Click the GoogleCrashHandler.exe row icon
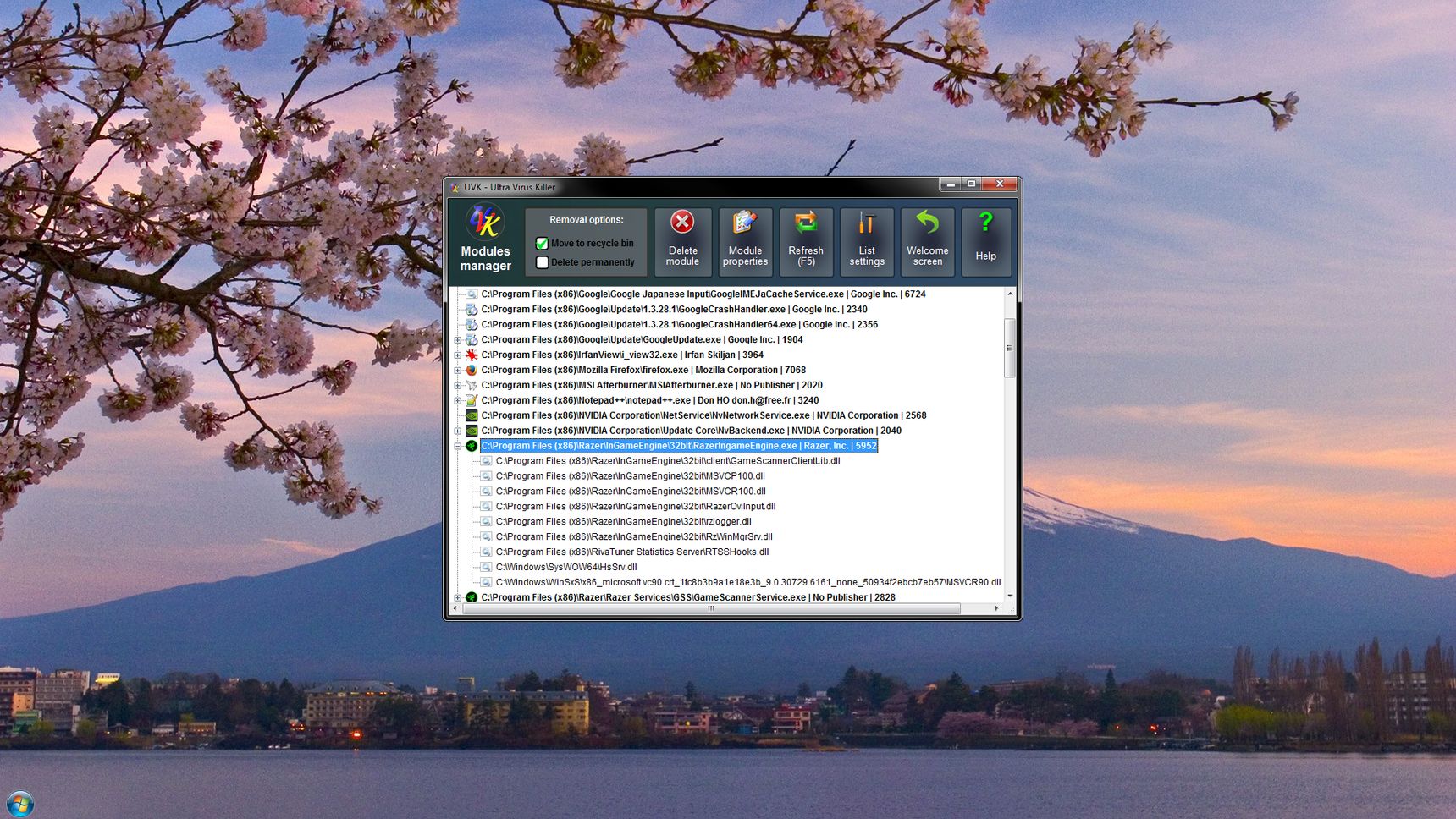This screenshot has height=819, width=1456. pos(472,310)
